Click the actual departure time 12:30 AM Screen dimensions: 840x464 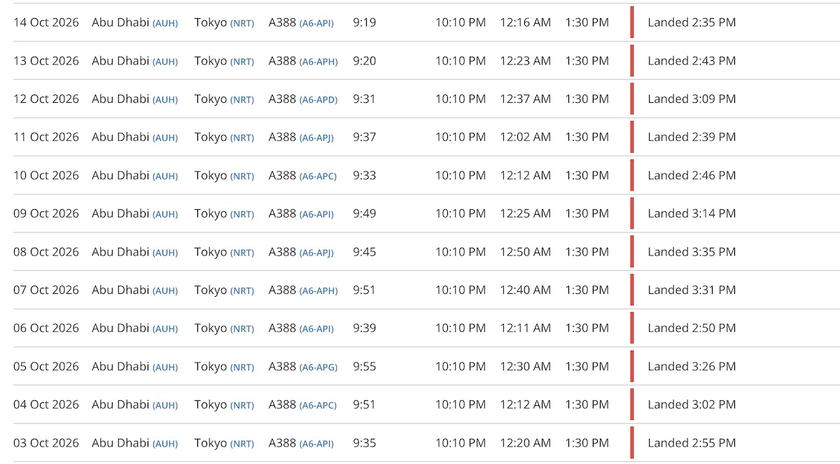click(x=525, y=366)
